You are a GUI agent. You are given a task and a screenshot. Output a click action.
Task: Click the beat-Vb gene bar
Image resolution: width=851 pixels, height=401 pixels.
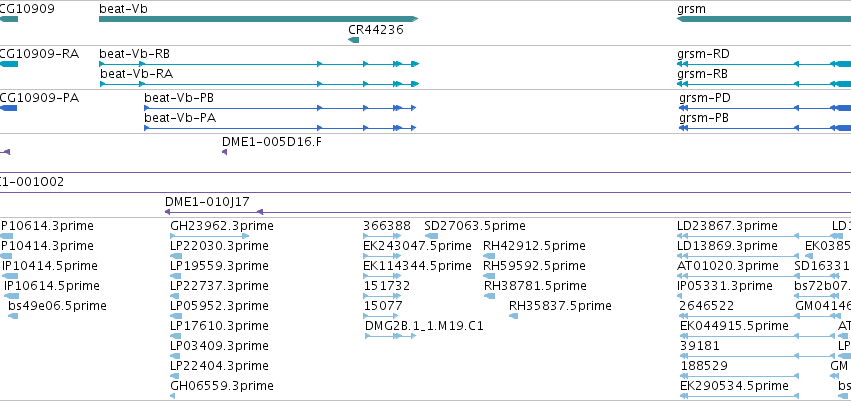point(258,19)
